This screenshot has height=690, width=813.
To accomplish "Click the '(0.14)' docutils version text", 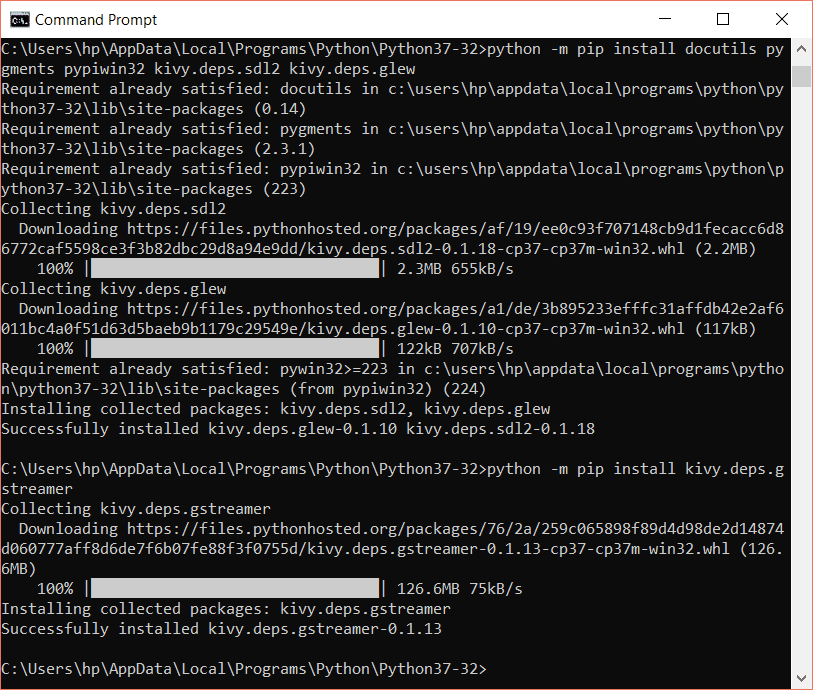I will (x=280, y=109).
